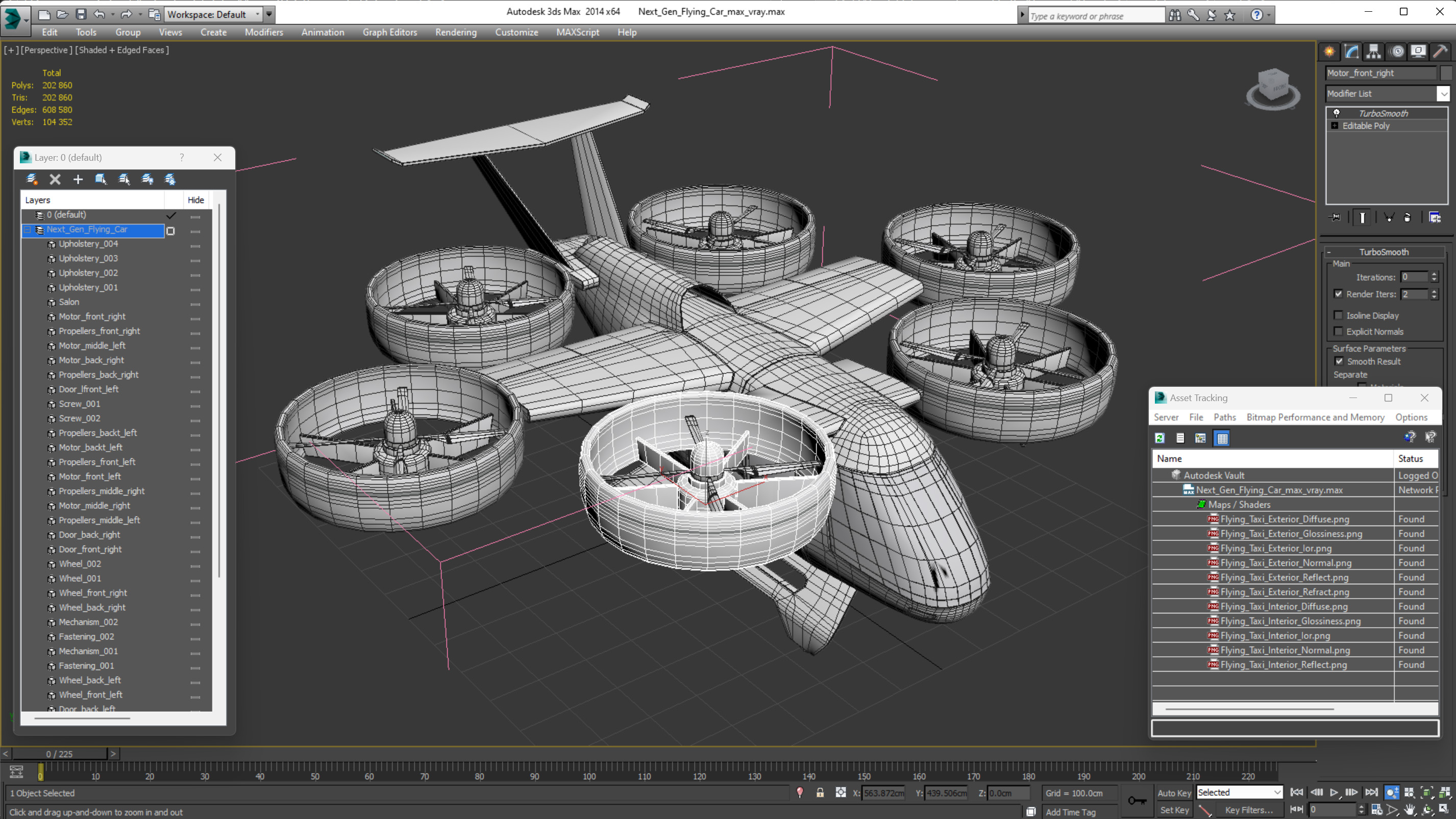The image size is (1456, 819).
Task: Click Remove Modifier trash icon
Action: coord(1408,217)
